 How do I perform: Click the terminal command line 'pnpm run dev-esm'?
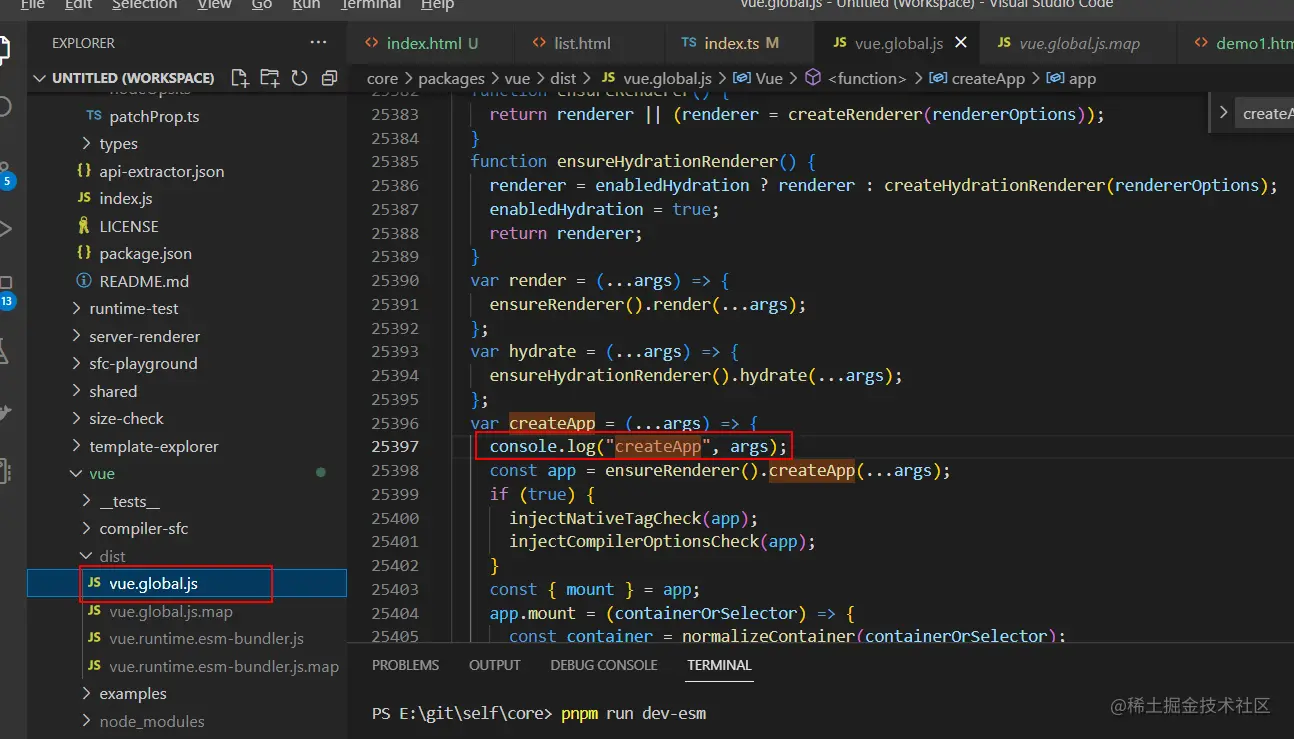pos(633,713)
